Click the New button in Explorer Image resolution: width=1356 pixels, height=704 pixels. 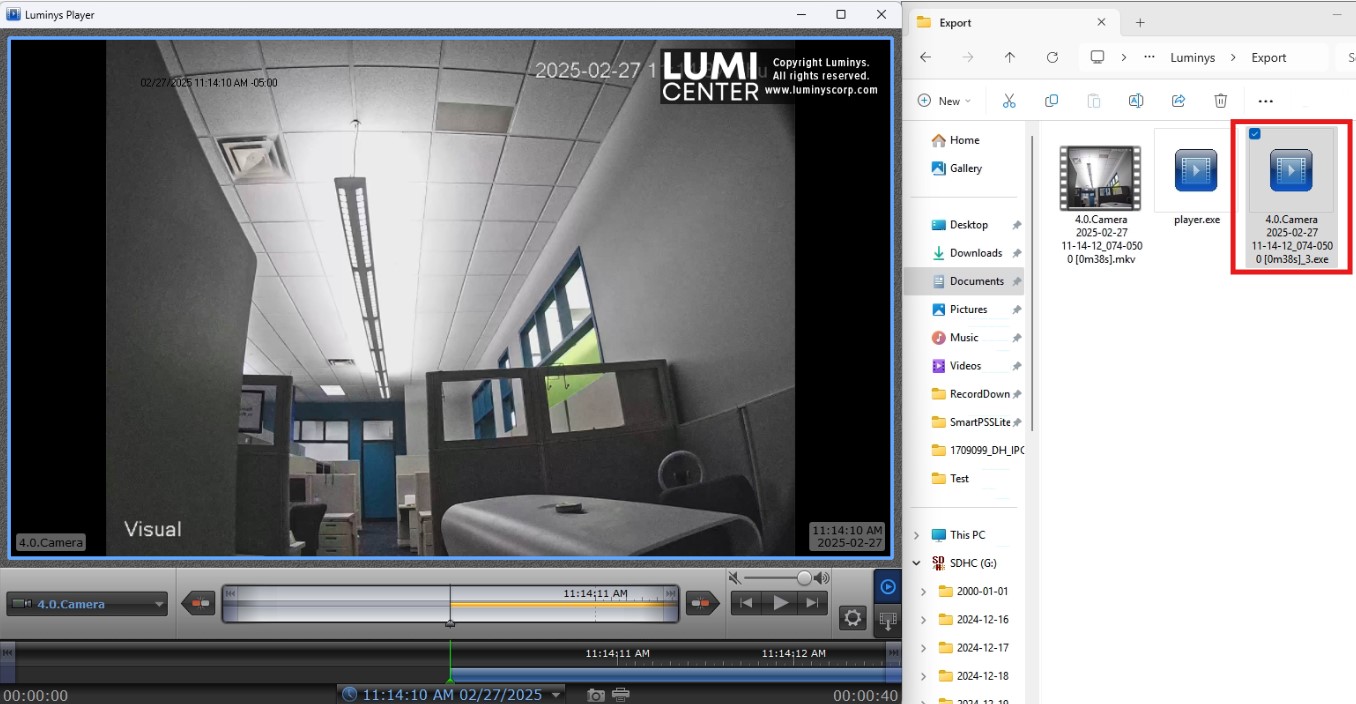[944, 101]
